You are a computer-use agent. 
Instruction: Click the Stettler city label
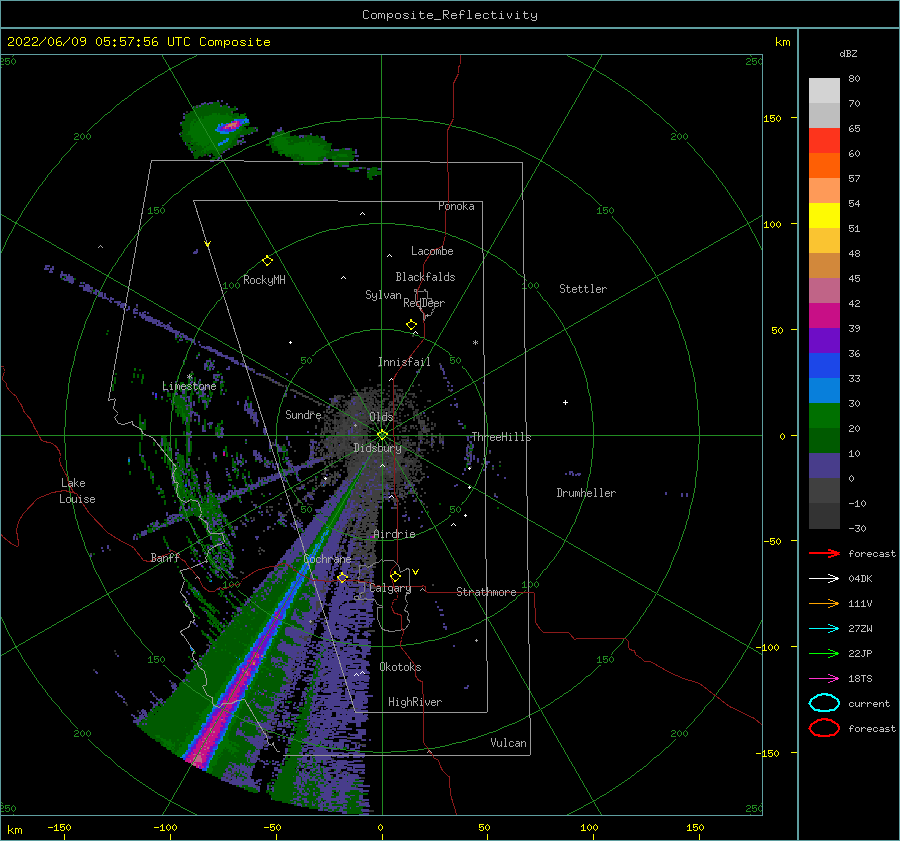coord(583,289)
